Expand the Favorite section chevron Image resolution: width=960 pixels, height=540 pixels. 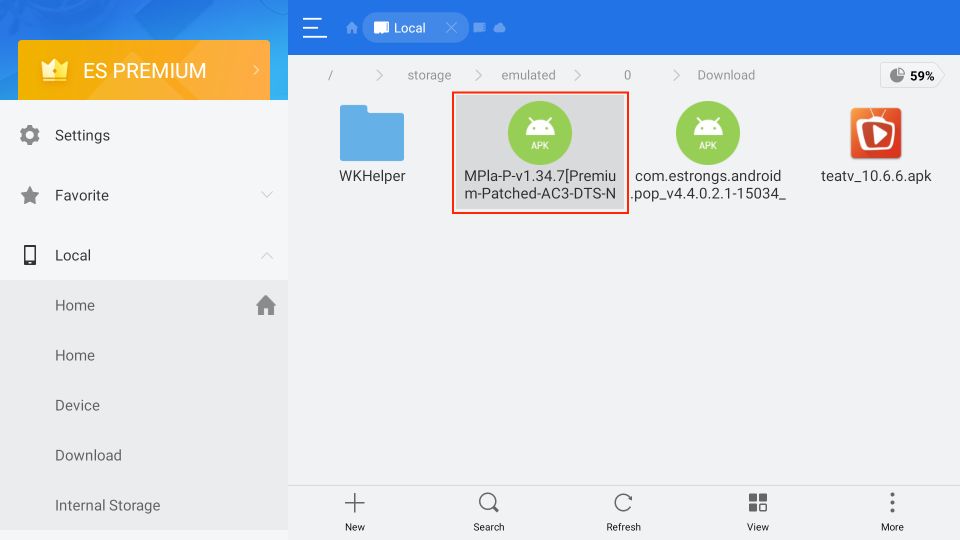(x=266, y=195)
